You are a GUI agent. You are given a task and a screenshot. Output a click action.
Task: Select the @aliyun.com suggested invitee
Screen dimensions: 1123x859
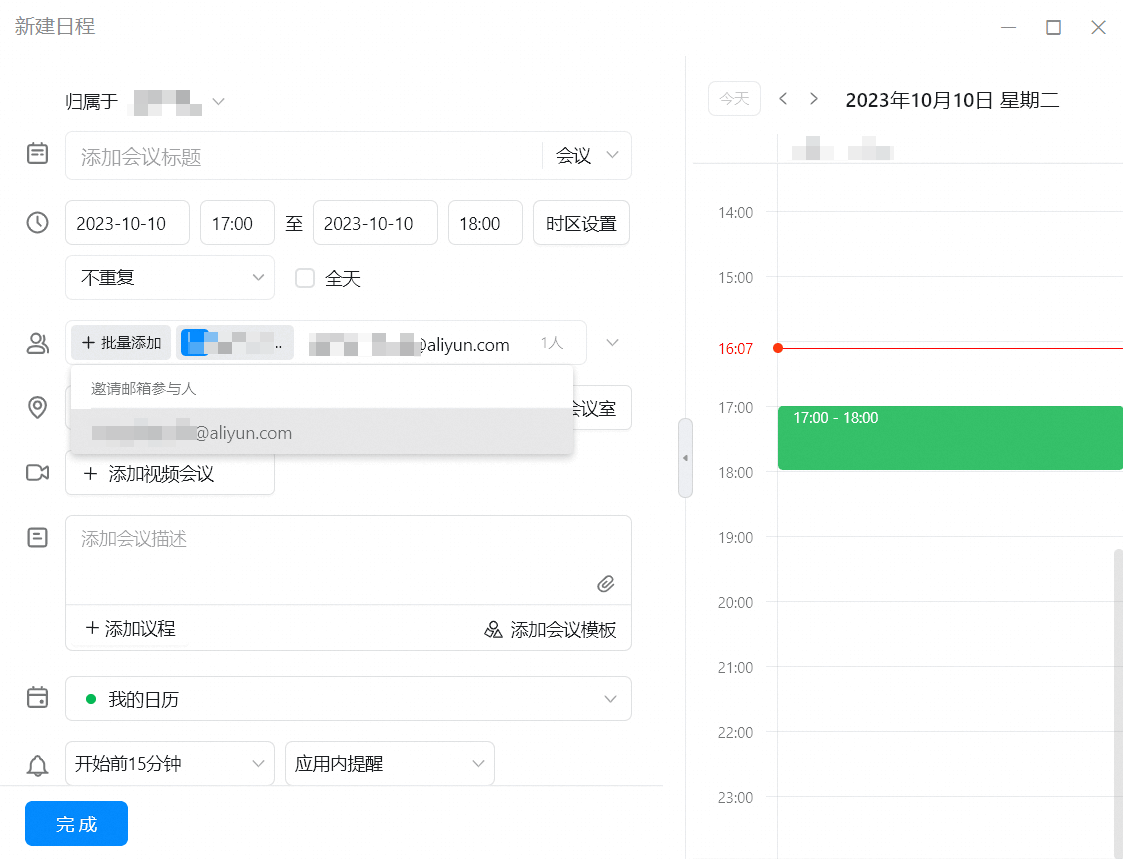tap(322, 432)
